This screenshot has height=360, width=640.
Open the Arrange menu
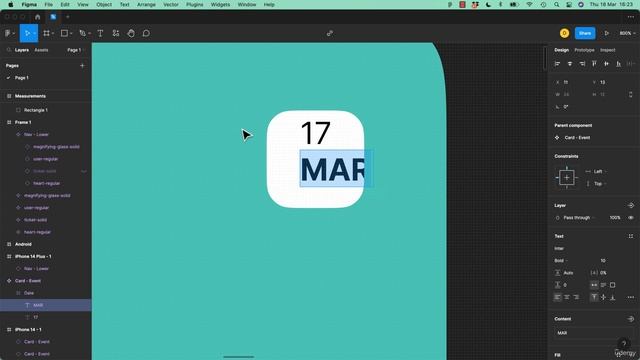[x=146, y=4]
